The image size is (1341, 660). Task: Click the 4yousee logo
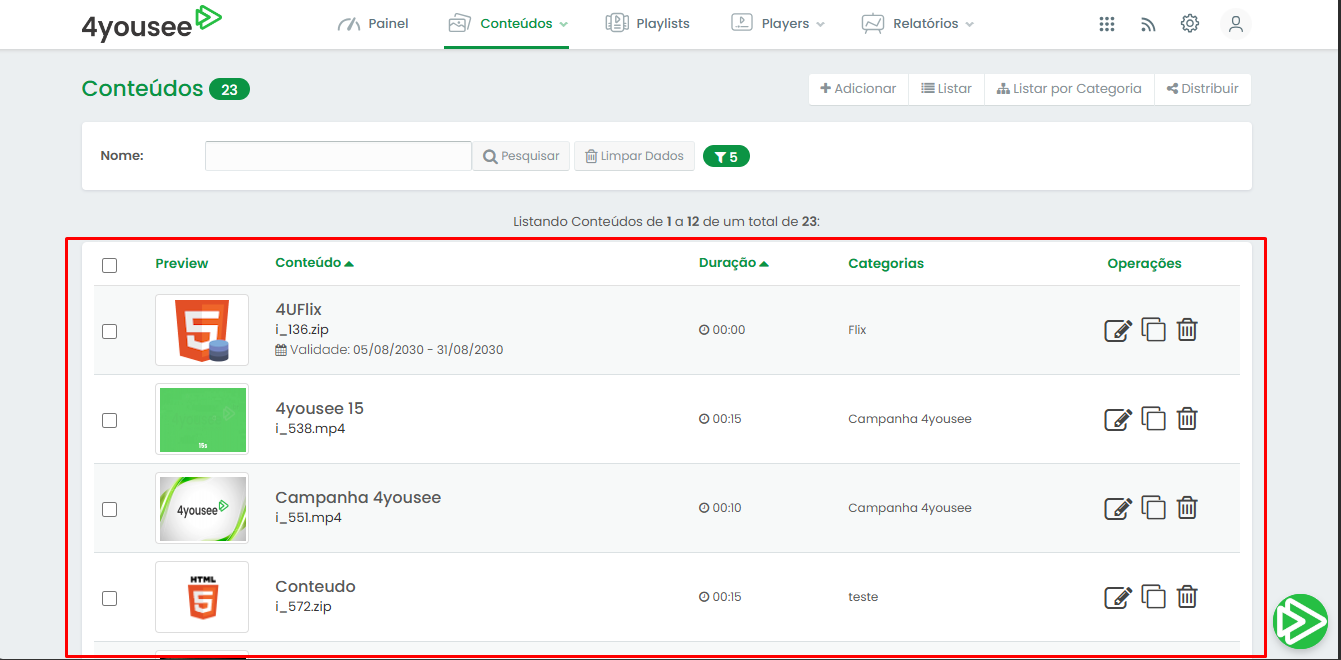coord(152,23)
